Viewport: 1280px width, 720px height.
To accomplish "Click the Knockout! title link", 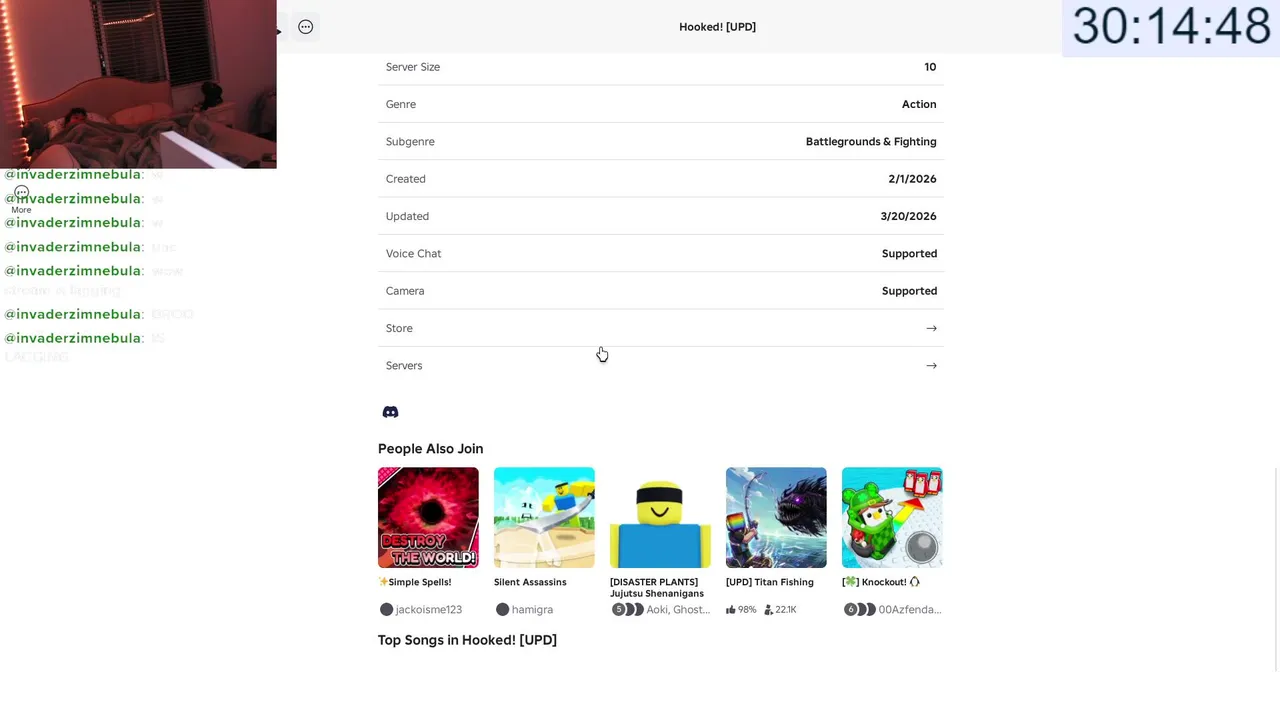I will click(x=881, y=582).
